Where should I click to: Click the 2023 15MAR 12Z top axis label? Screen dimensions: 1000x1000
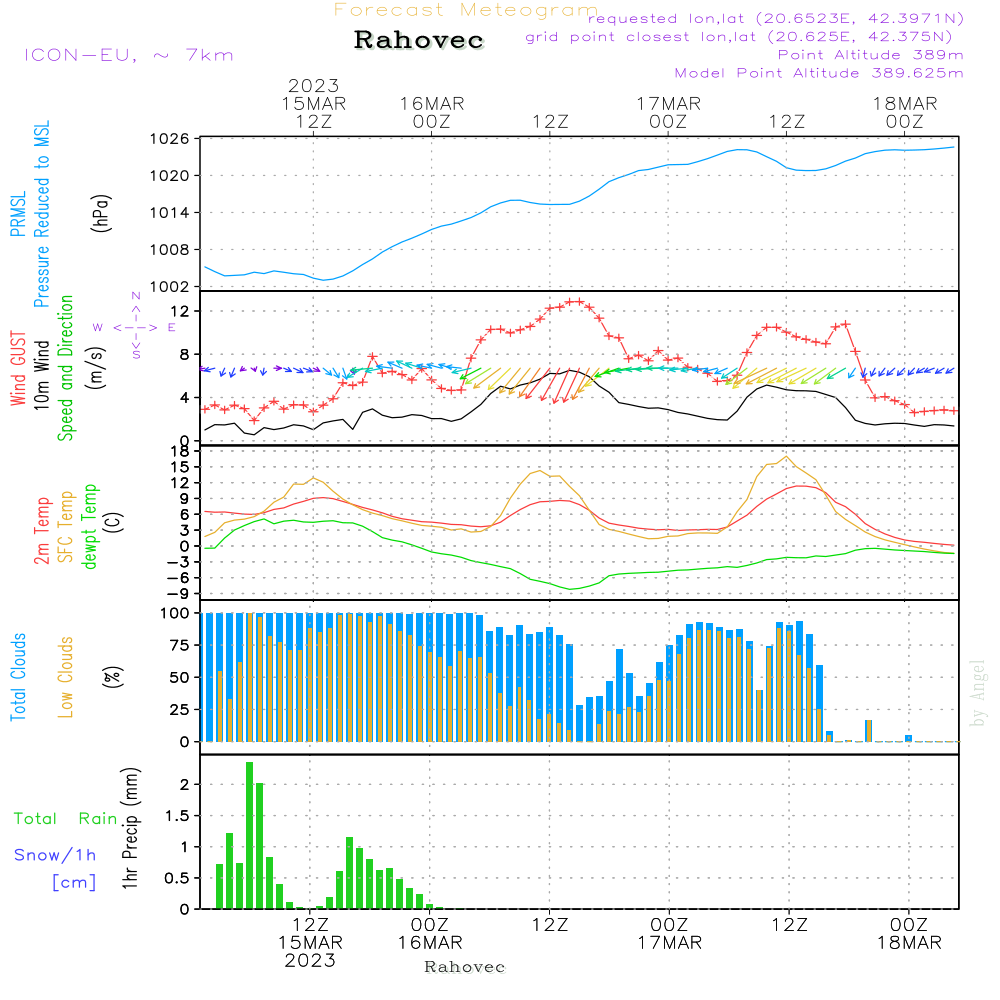(x=313, y=104)
